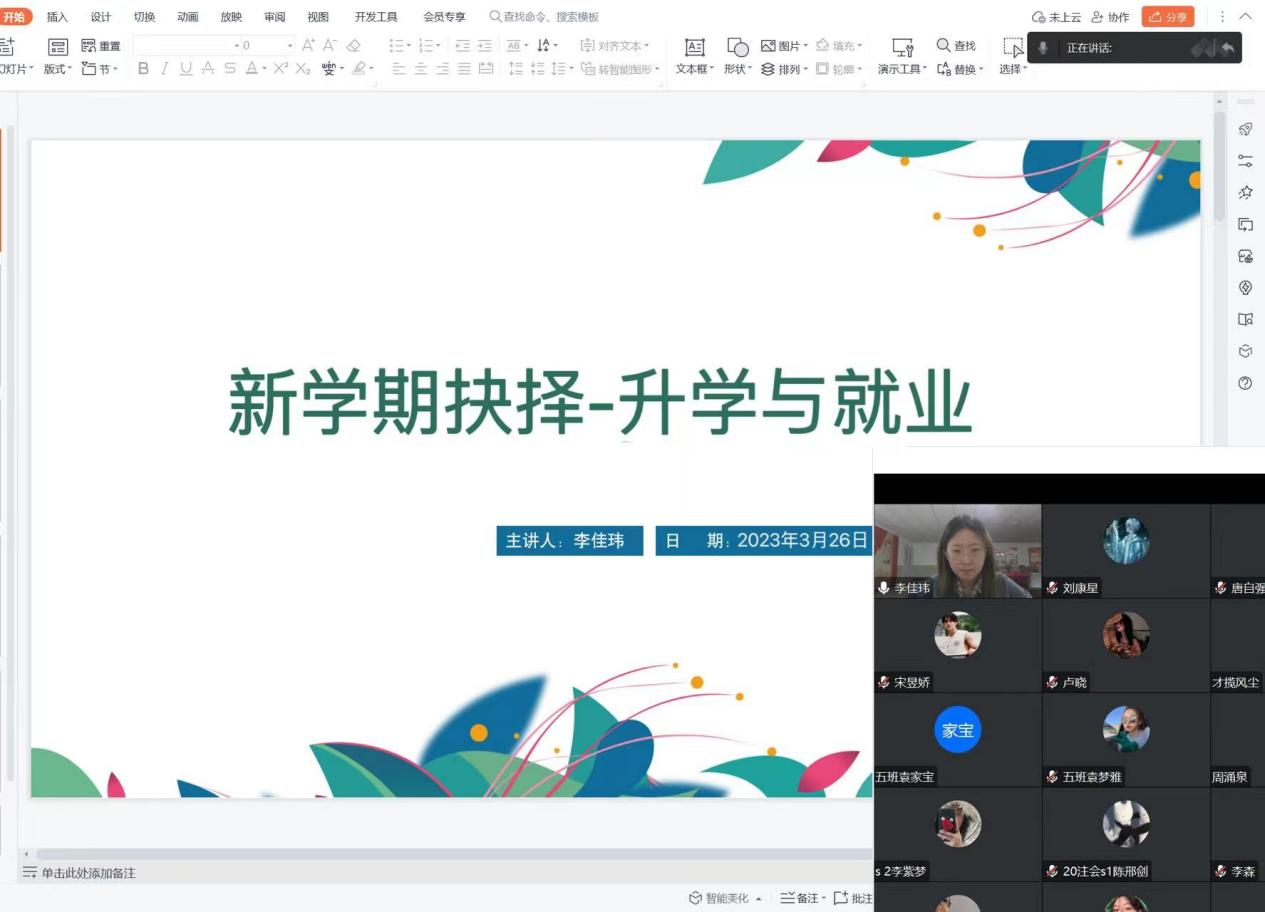Click the 协作 collaborate button
This screenshot has height=912, width=1265.
(1110, 17)
